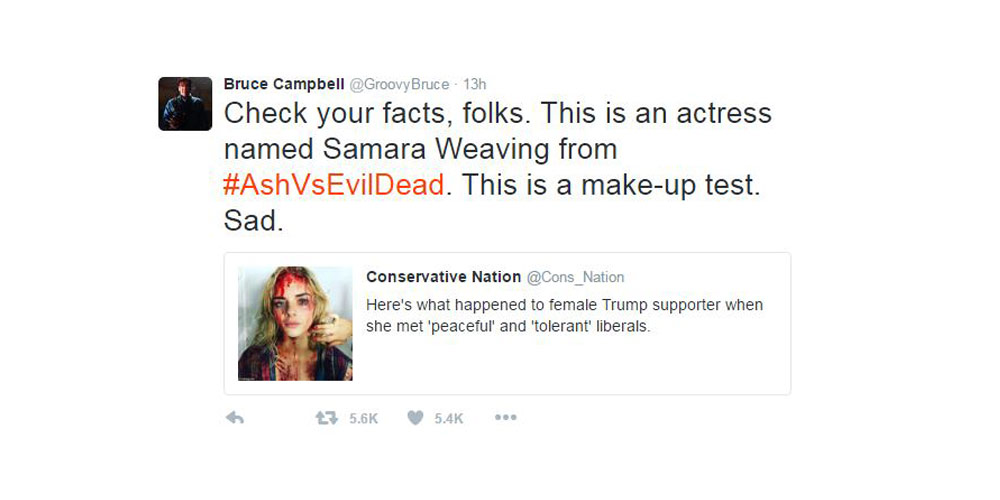The width and height of the screenshot is (1000, 500).
Task: Open Bruce Campbell's profile avatar
Action: point(185,103)
